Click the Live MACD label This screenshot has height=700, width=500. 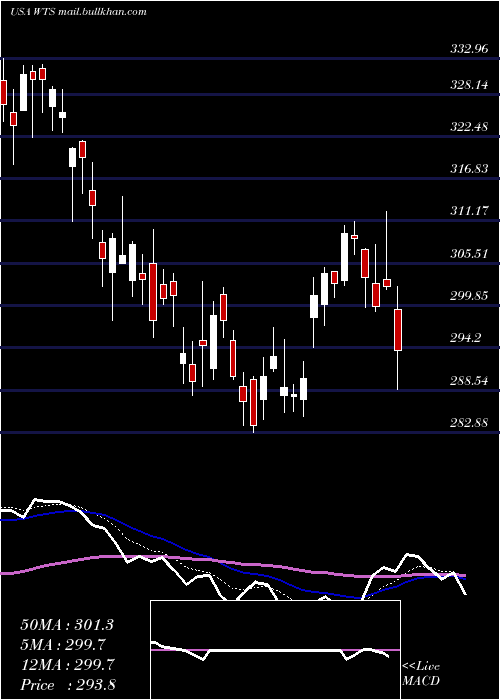pos(421,674)
